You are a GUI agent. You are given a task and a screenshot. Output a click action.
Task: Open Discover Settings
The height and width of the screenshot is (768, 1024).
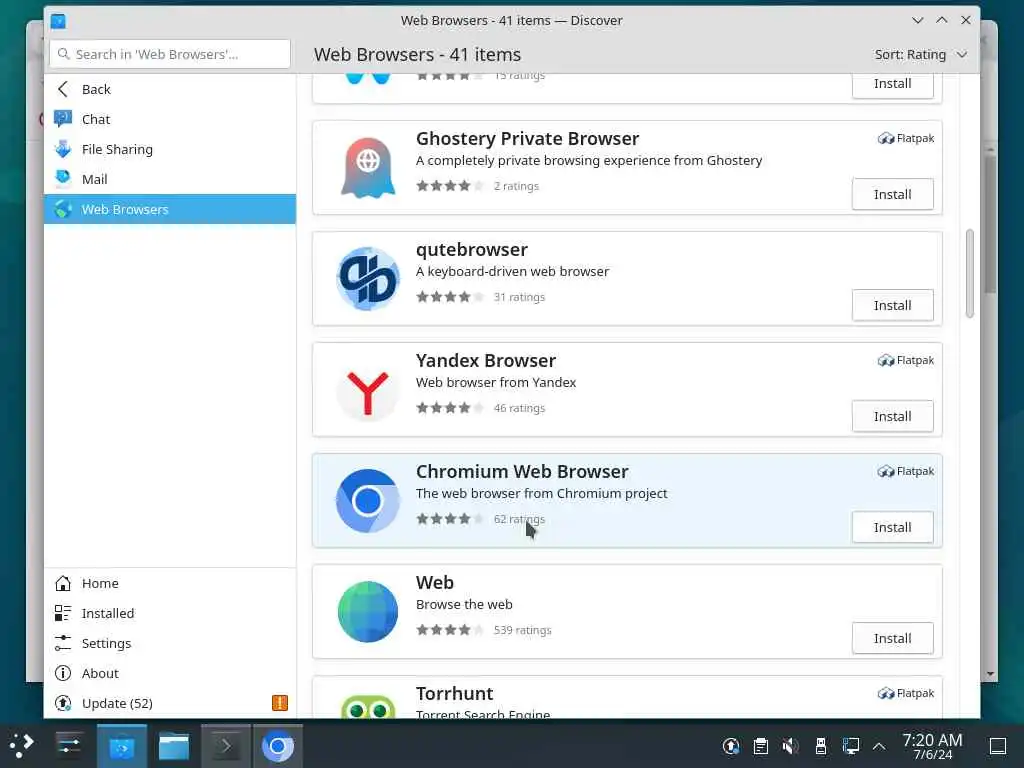coord(170,643)
